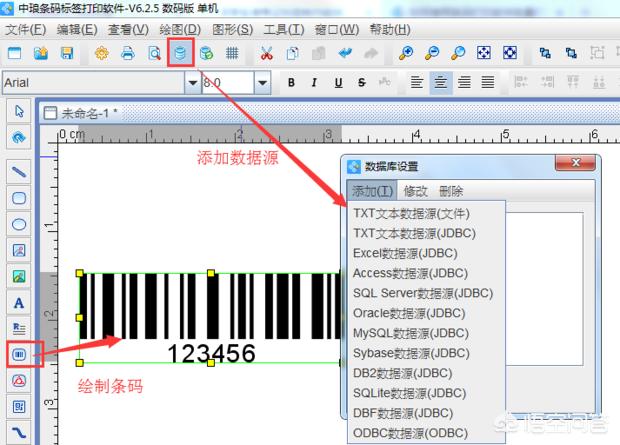Open the 帮助(H) menu
The image size is (620, 445).
(390, 29)
